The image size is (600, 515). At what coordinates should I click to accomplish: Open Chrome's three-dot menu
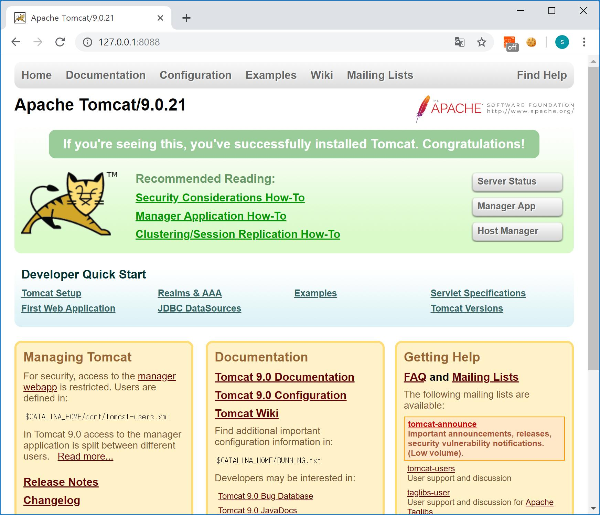[x=584, y=42]
